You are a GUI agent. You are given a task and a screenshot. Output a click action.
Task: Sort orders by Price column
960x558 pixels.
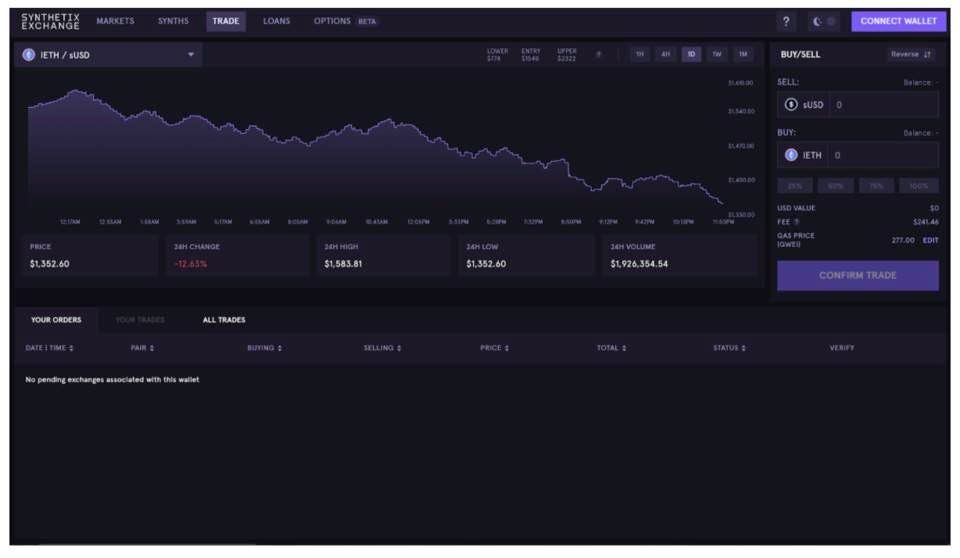pyautogui.click(x=494, y=348)
